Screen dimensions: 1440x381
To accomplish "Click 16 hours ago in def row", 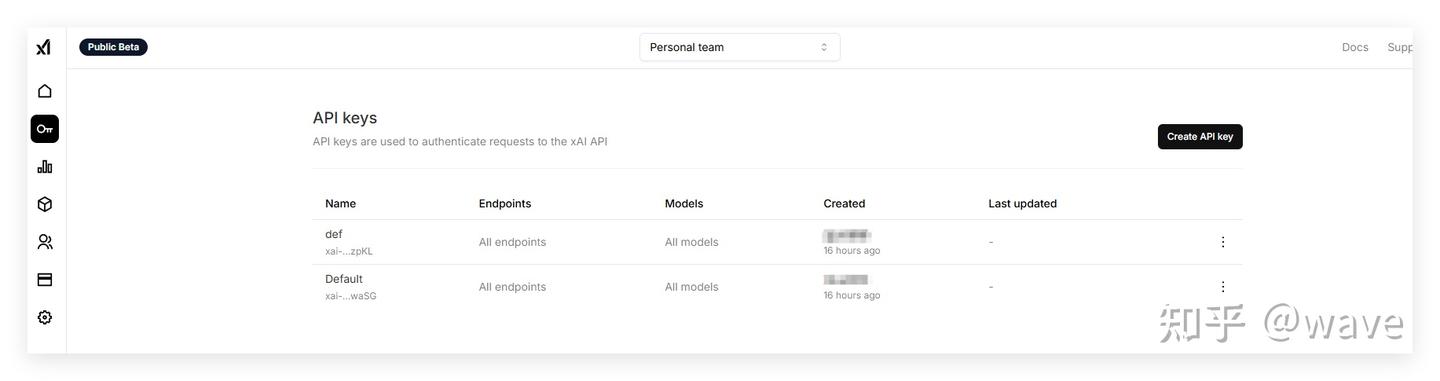I will 852,251.
